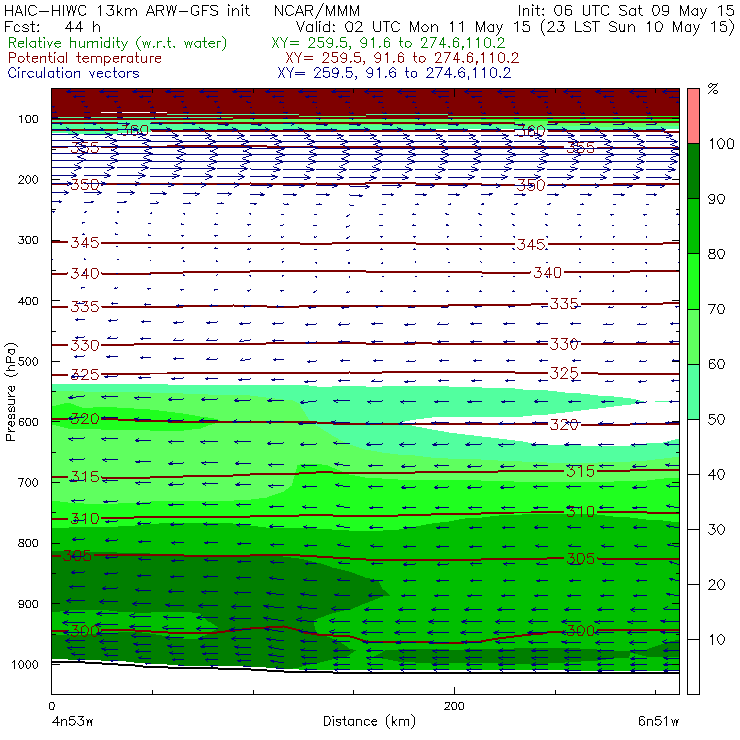This screenshot has height=740, width=740.
Task: Pick the 80–90% green color bar segment
Action: point(693,226)
